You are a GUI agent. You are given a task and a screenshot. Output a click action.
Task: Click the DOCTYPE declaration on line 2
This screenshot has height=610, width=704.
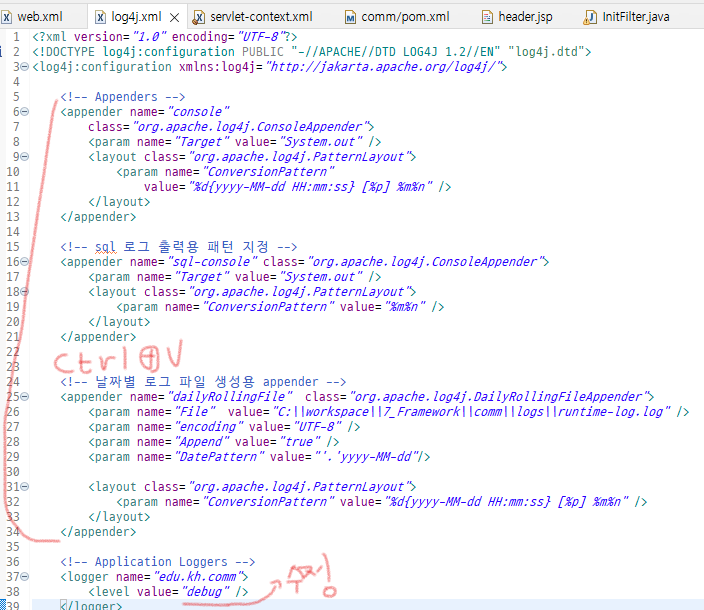click(312, 52)
